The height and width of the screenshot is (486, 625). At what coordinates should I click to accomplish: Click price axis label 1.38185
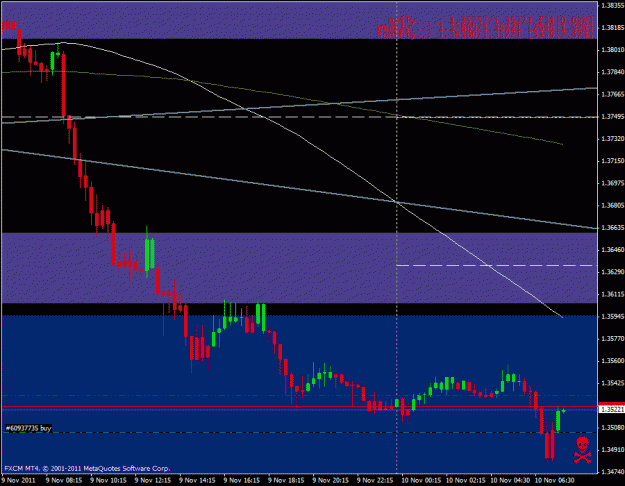pyautogui.click(x=613, y=28)
